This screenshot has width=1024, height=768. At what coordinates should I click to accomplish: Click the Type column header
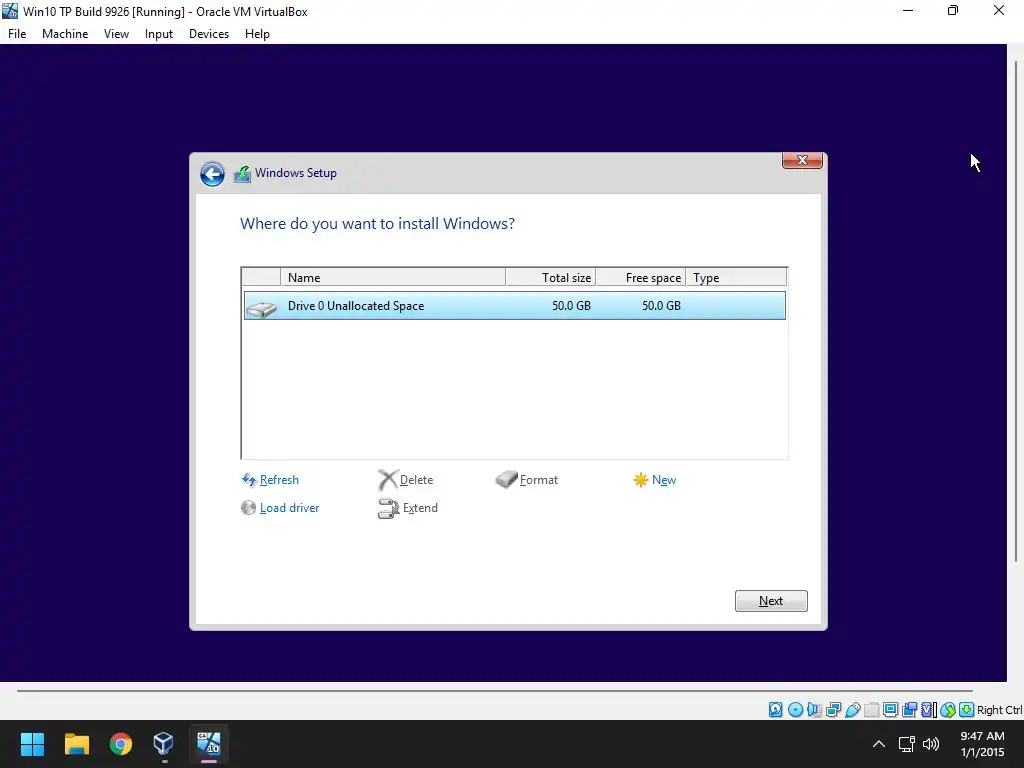tap(737, 278)
